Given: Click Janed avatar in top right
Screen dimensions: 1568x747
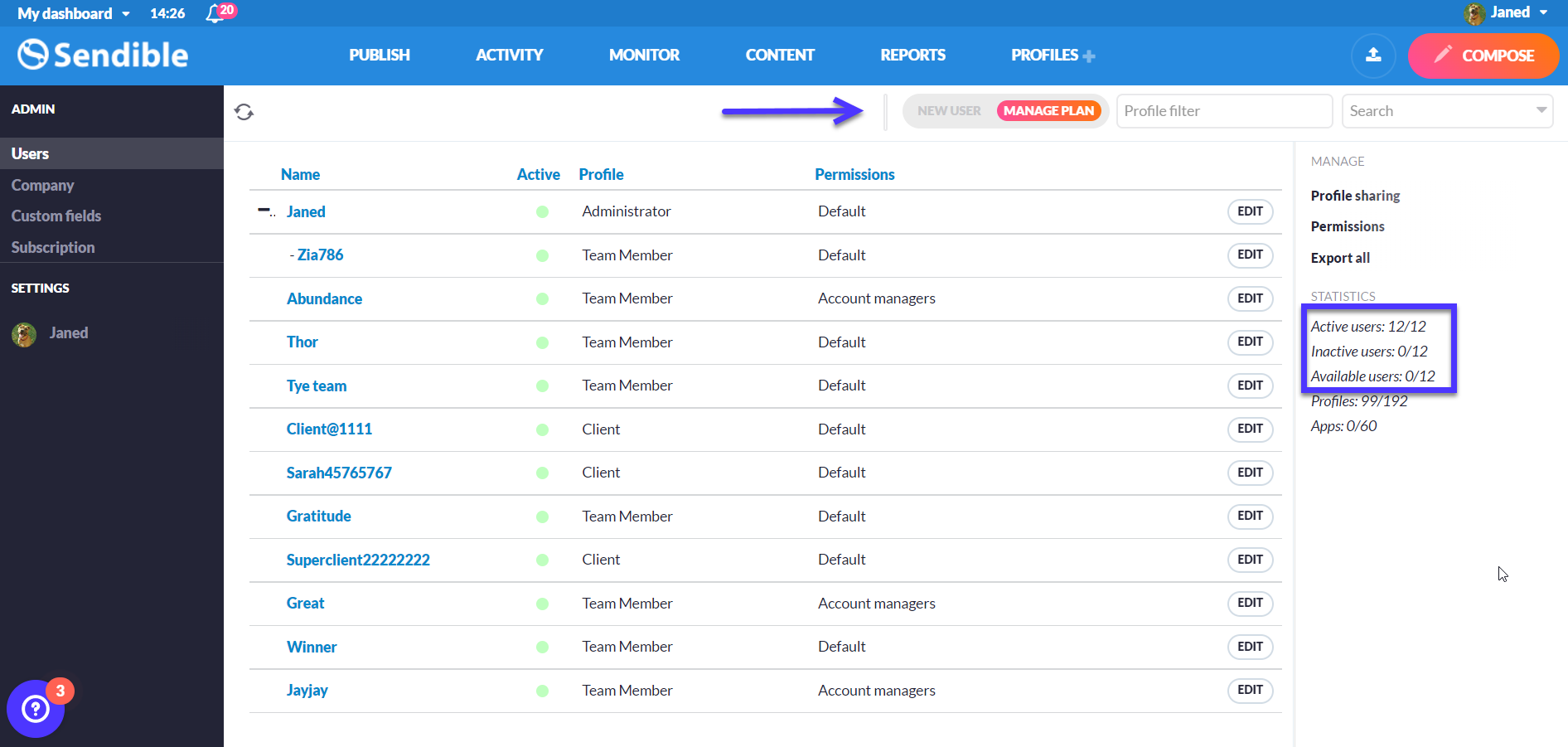Looking at the screenshot, I should (x=1474, y=13).
